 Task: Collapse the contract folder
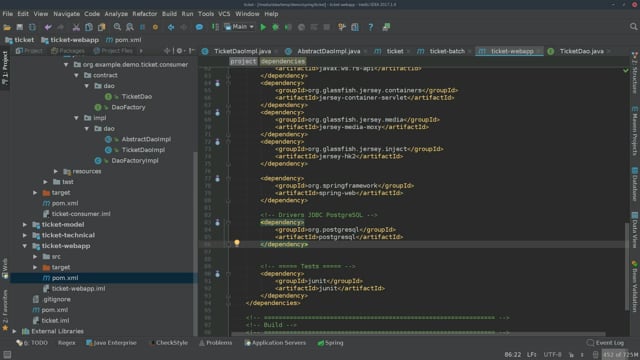pyautogui.click(x=76, y=75)
